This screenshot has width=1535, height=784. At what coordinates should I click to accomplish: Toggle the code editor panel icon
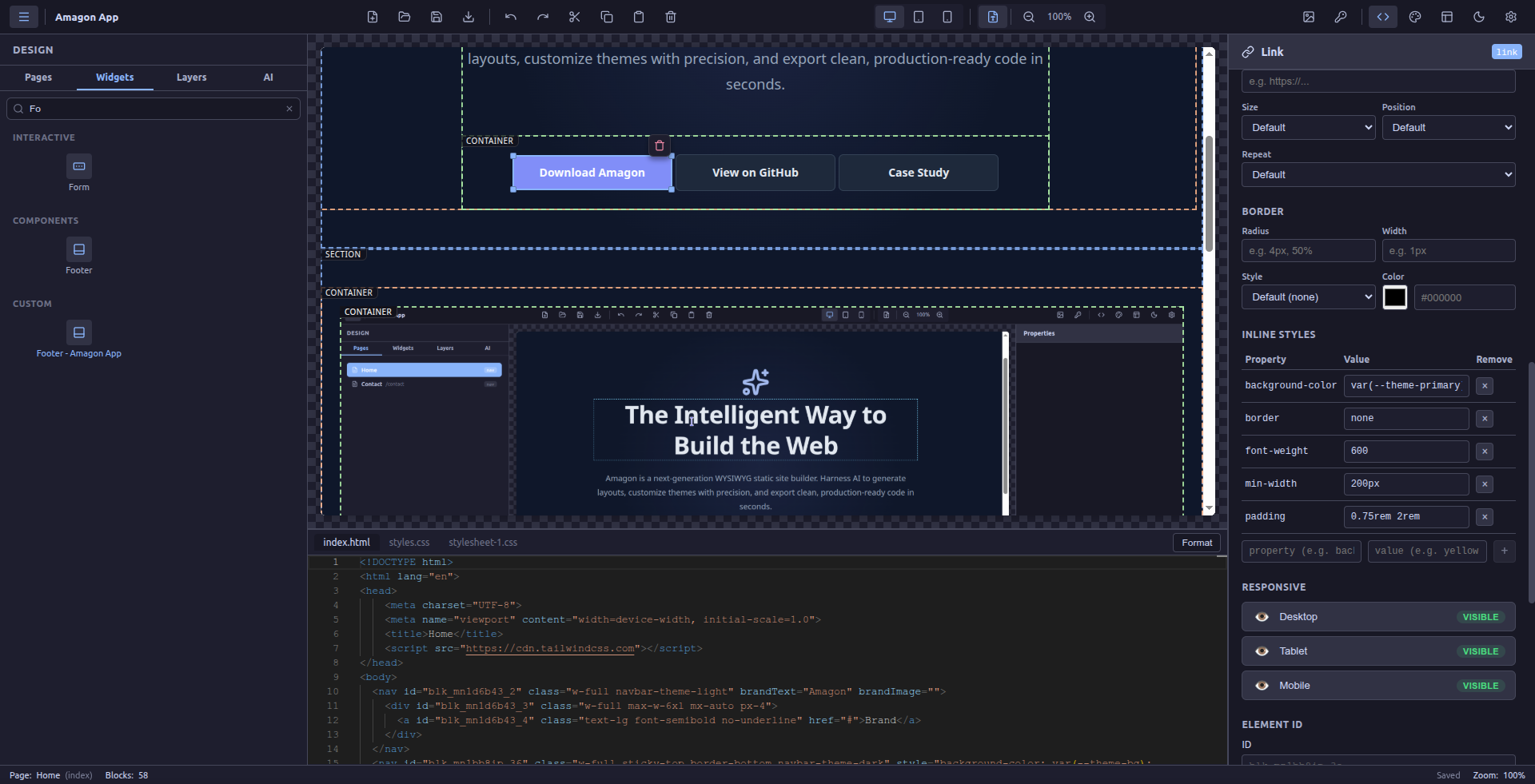coord(1382,17)
